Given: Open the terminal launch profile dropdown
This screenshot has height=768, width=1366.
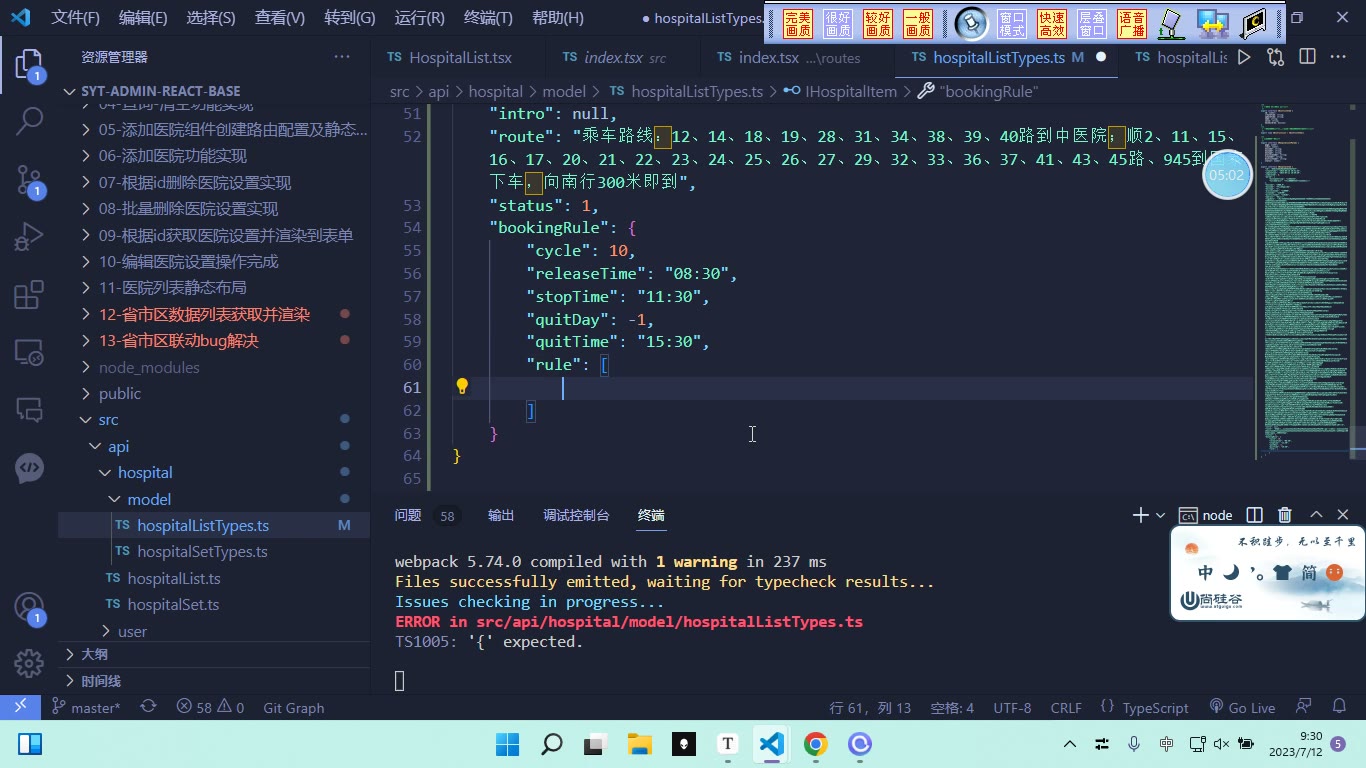Looking at the screenshot, I should point(1160,515).
